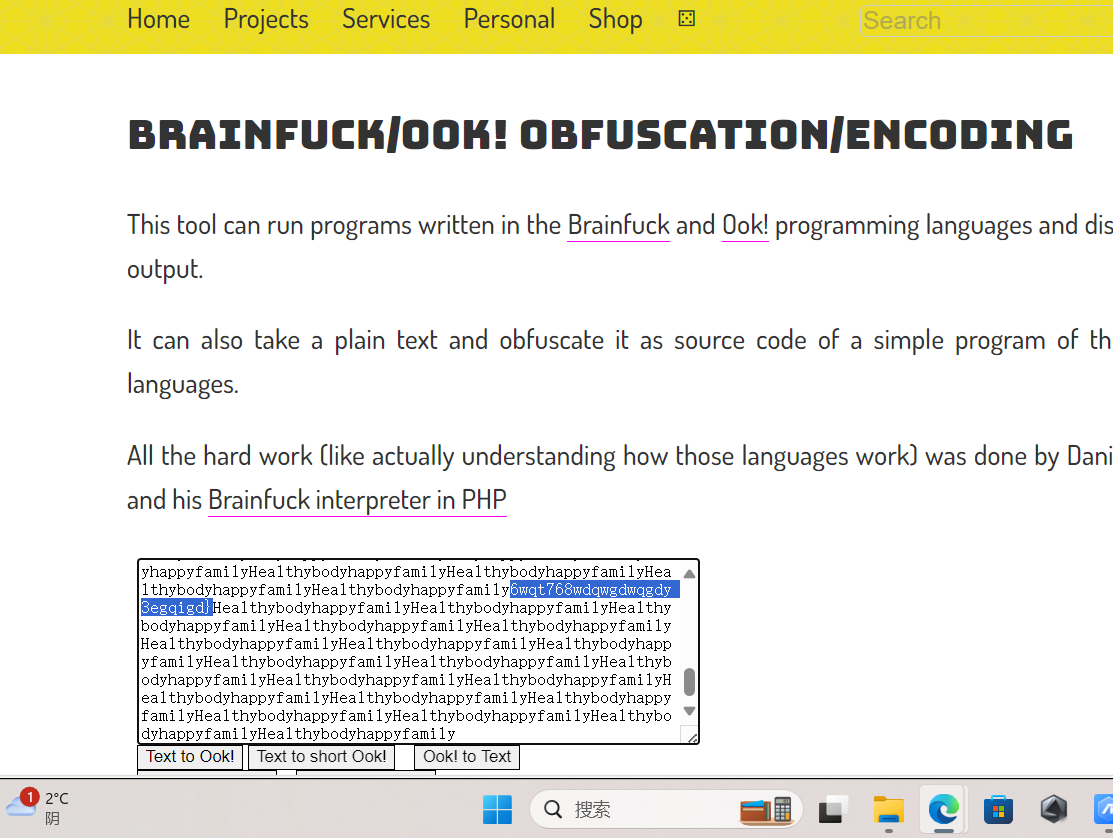
Task: Open the Services menu item
Action: [x=385, y=19]
